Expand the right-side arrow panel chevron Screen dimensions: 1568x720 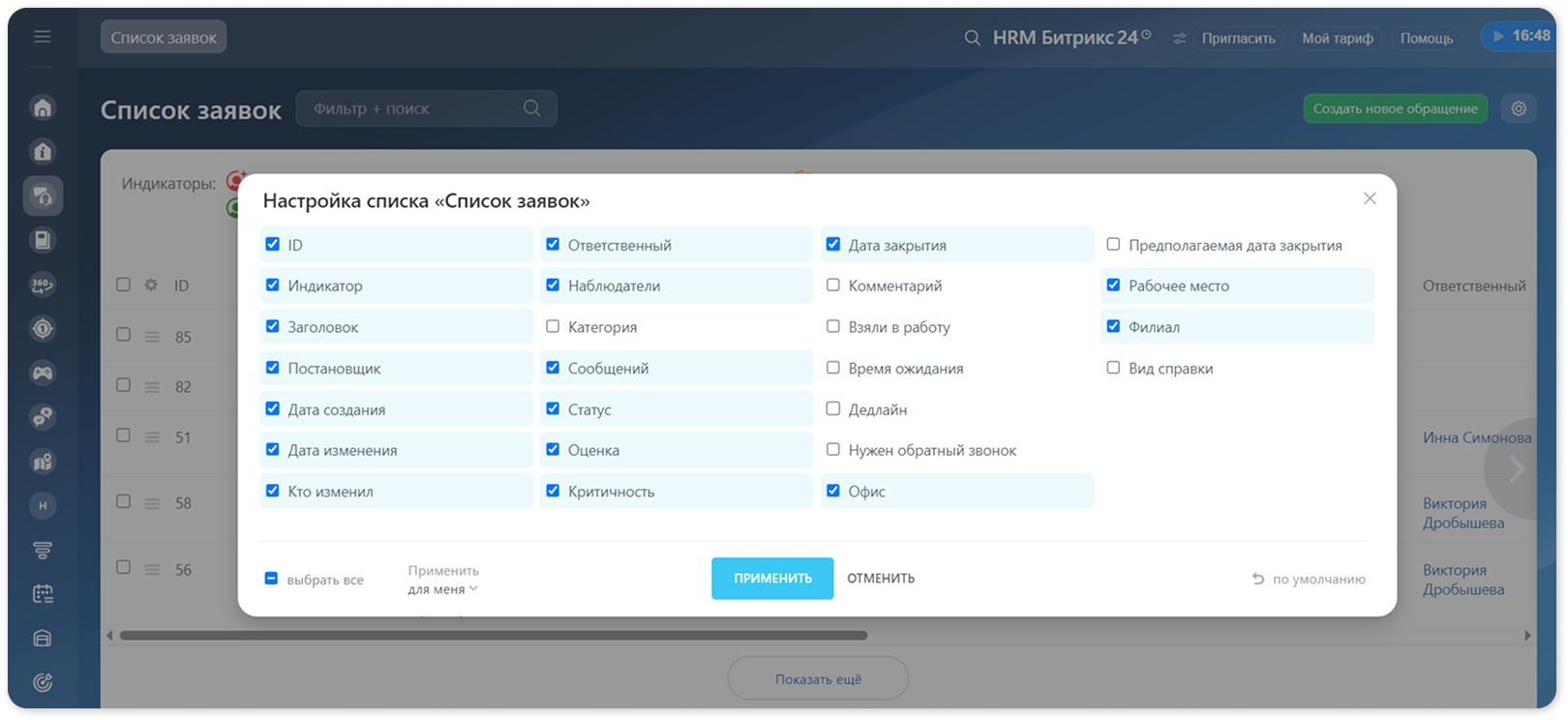[1517, 469]
